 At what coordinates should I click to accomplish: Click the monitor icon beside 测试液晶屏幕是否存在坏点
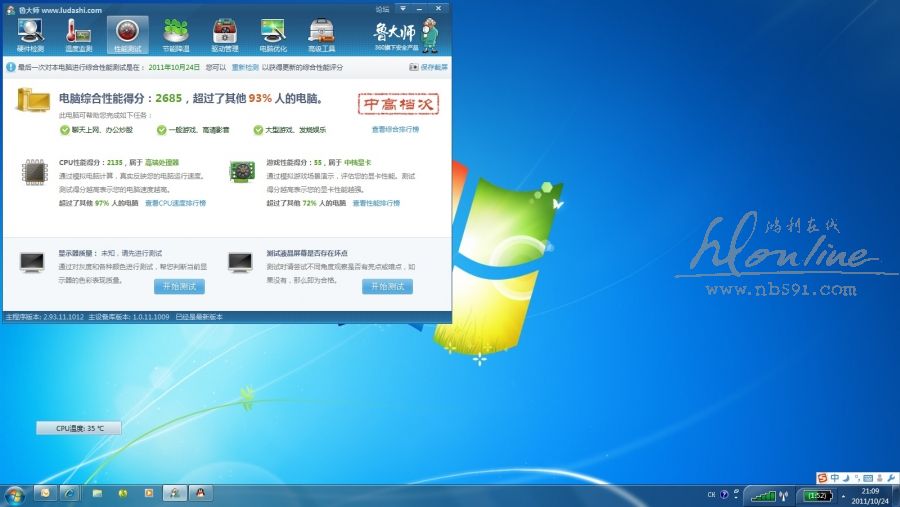tap(240, 262)
